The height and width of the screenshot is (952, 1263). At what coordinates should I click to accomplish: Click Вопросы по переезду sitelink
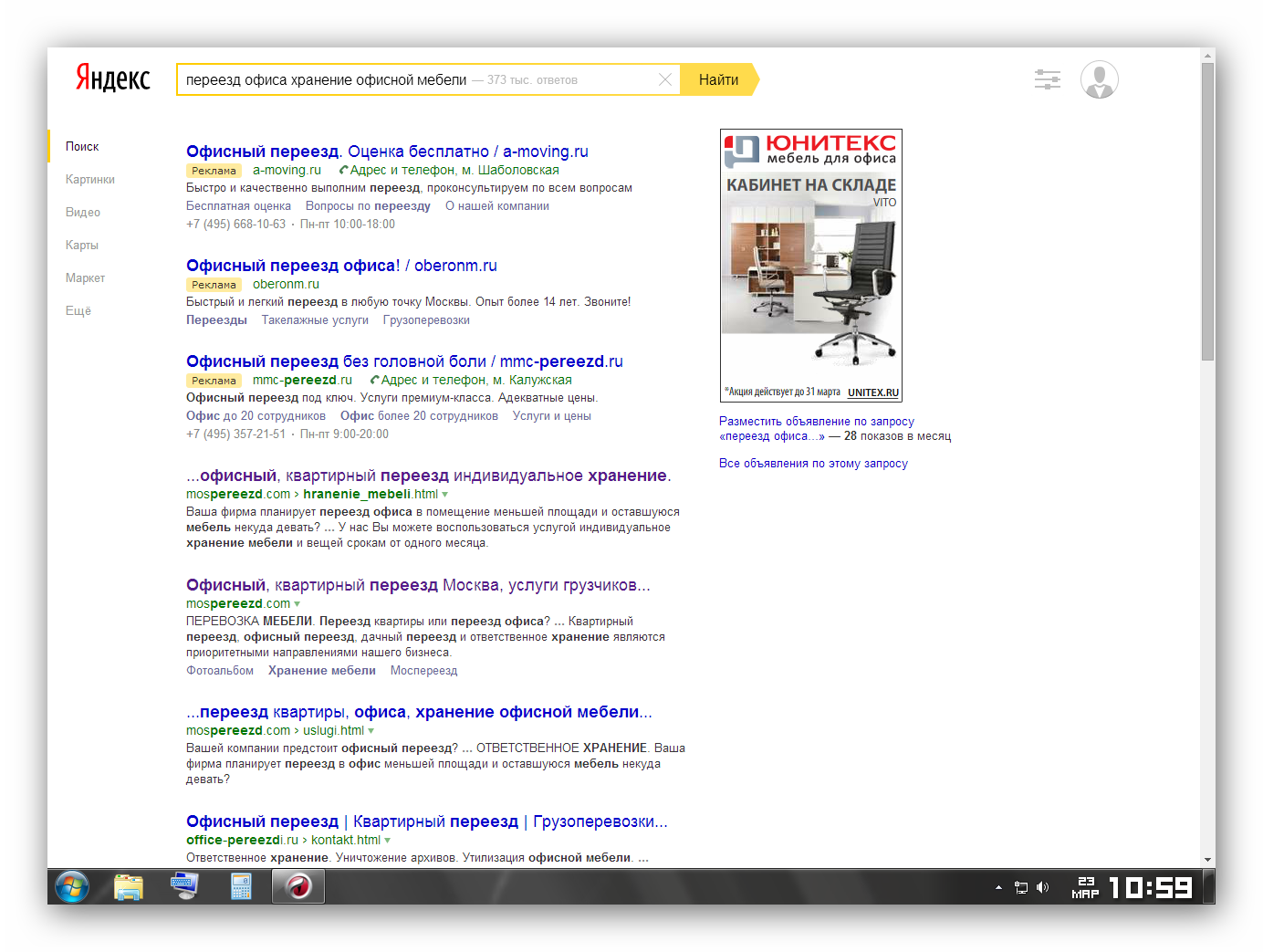coord(368,206)
